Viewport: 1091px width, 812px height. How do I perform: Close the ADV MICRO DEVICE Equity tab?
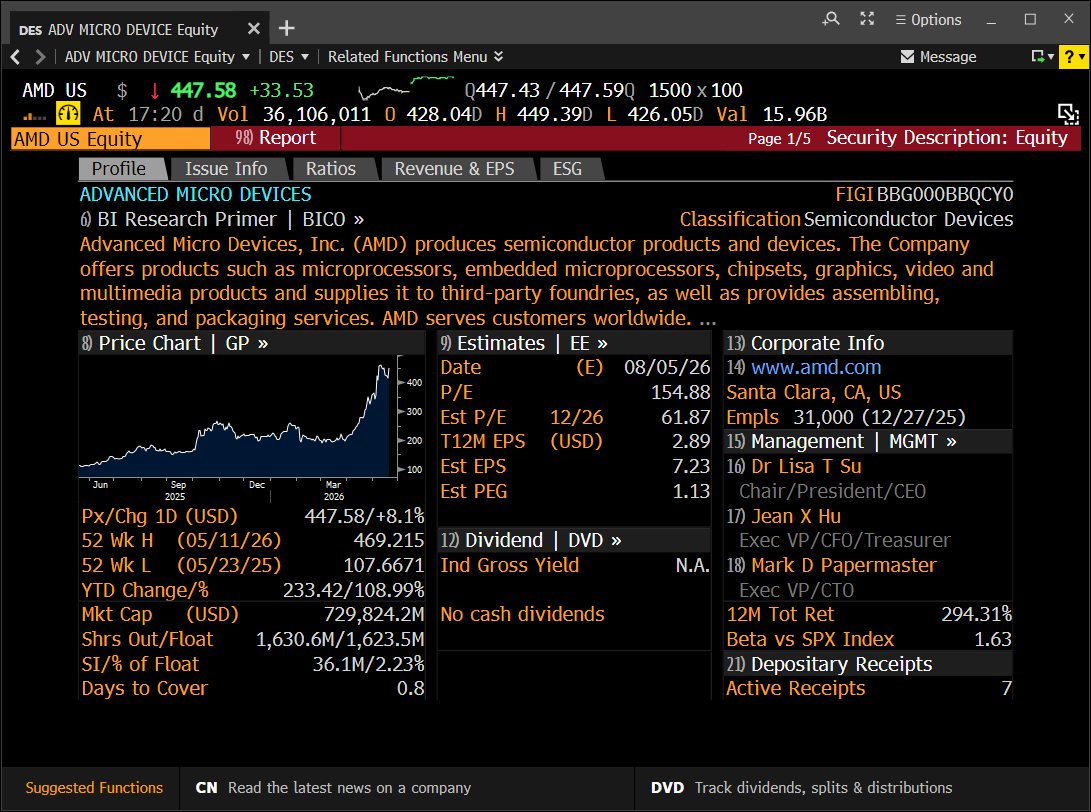click(253, 29)
